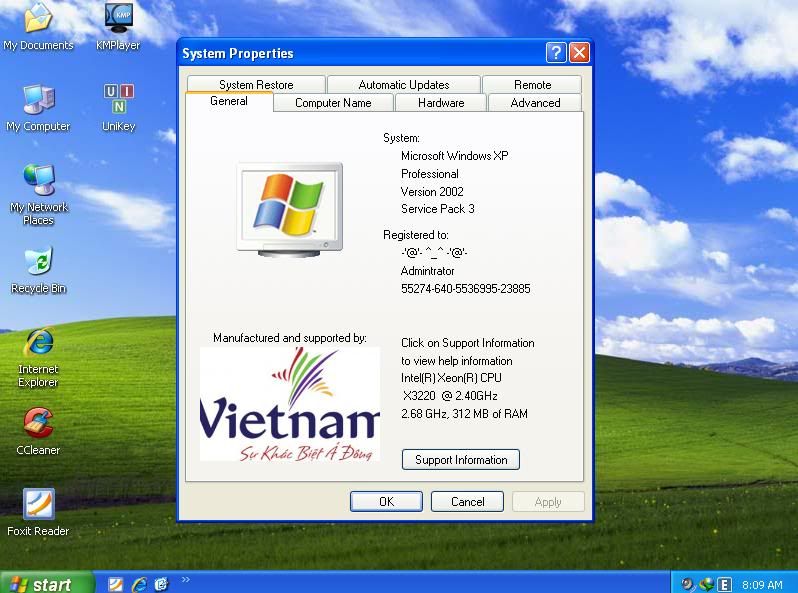The width and height of the screenshot is (798, 593).
Task: Click Support Information button
Action: tap(461, 460)
